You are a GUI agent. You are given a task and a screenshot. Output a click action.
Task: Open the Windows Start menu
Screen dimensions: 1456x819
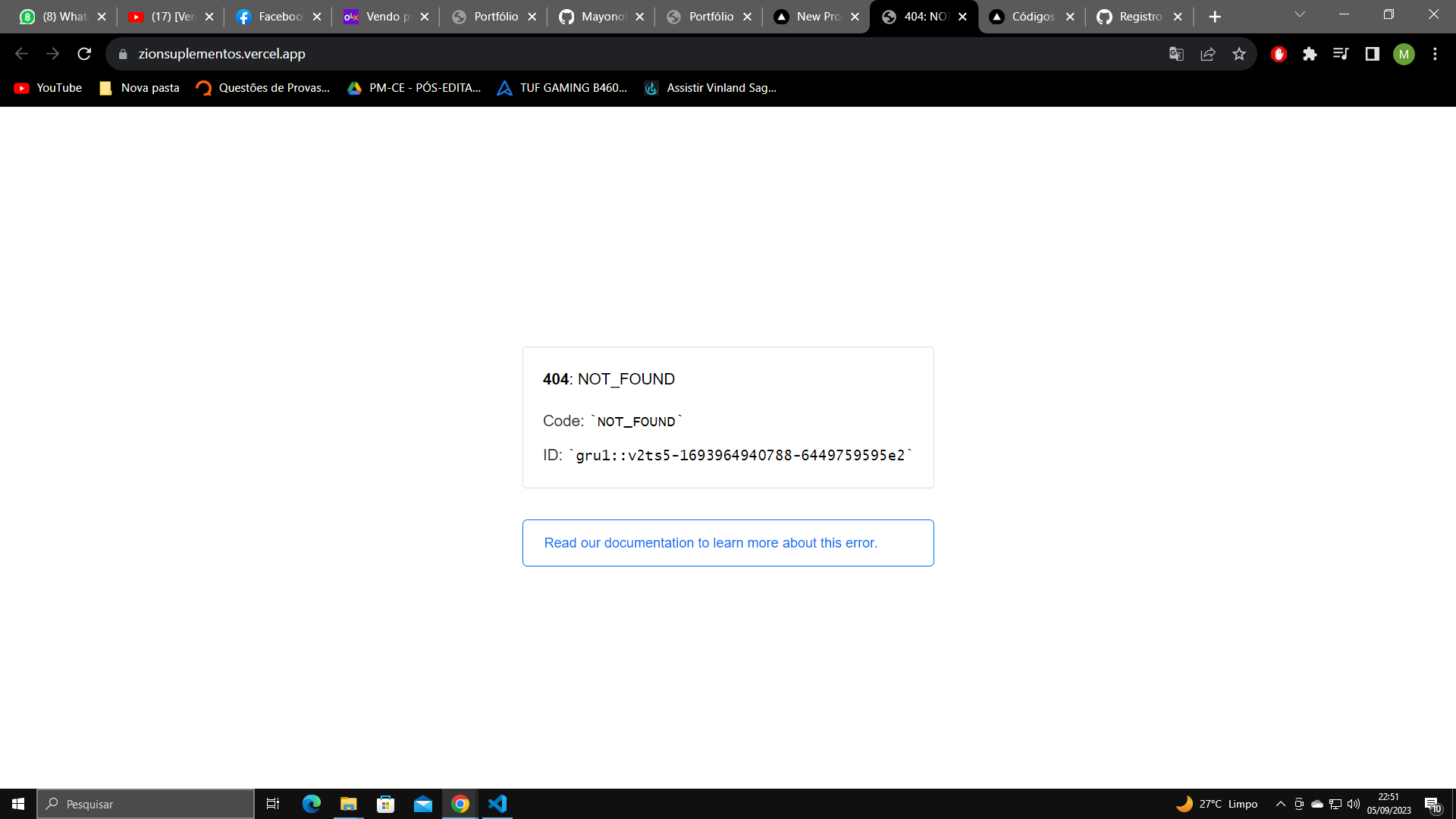tap(18, 804)
